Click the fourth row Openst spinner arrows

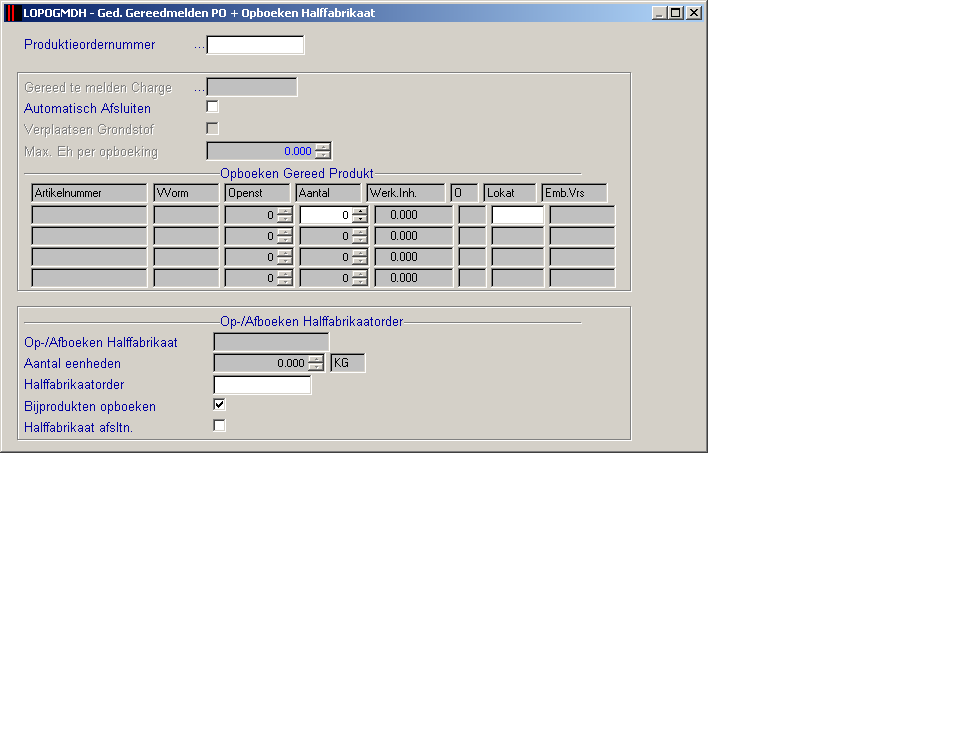point(284,278)
